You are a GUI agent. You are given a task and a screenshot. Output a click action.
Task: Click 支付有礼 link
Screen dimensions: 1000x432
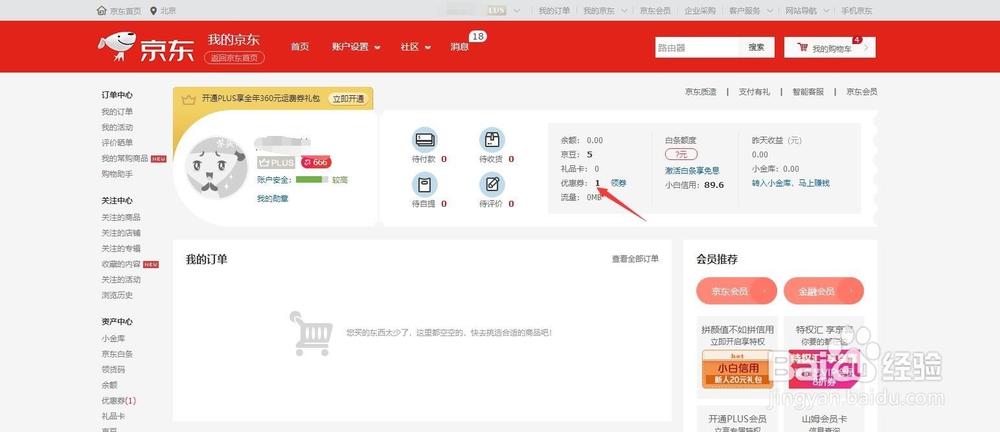(754, 91)
